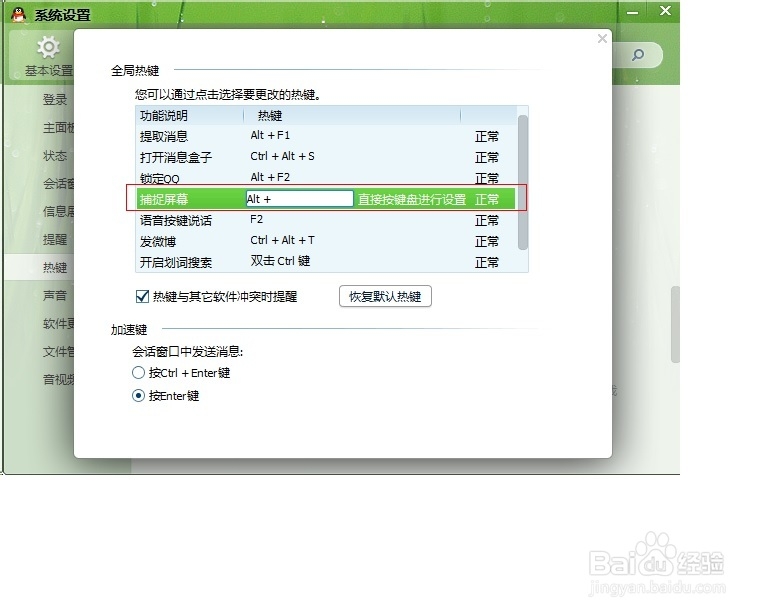Click hotkey value Ctrl + Alt + S
Image resolution: width=768 pixels, height=614 pixels.
pyautogui.click(x=282, y=156)
